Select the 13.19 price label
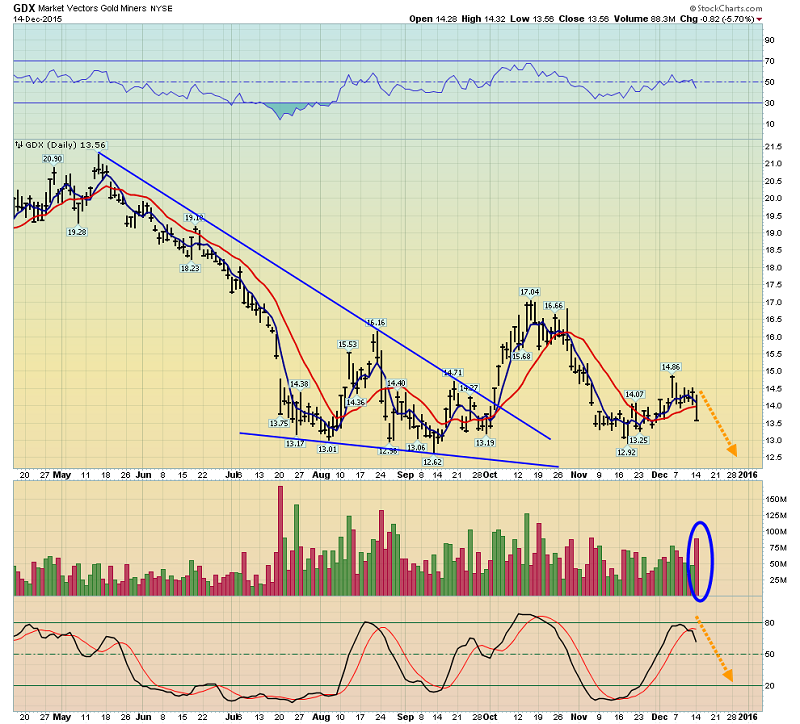800x724 pixels. (485, 443)
